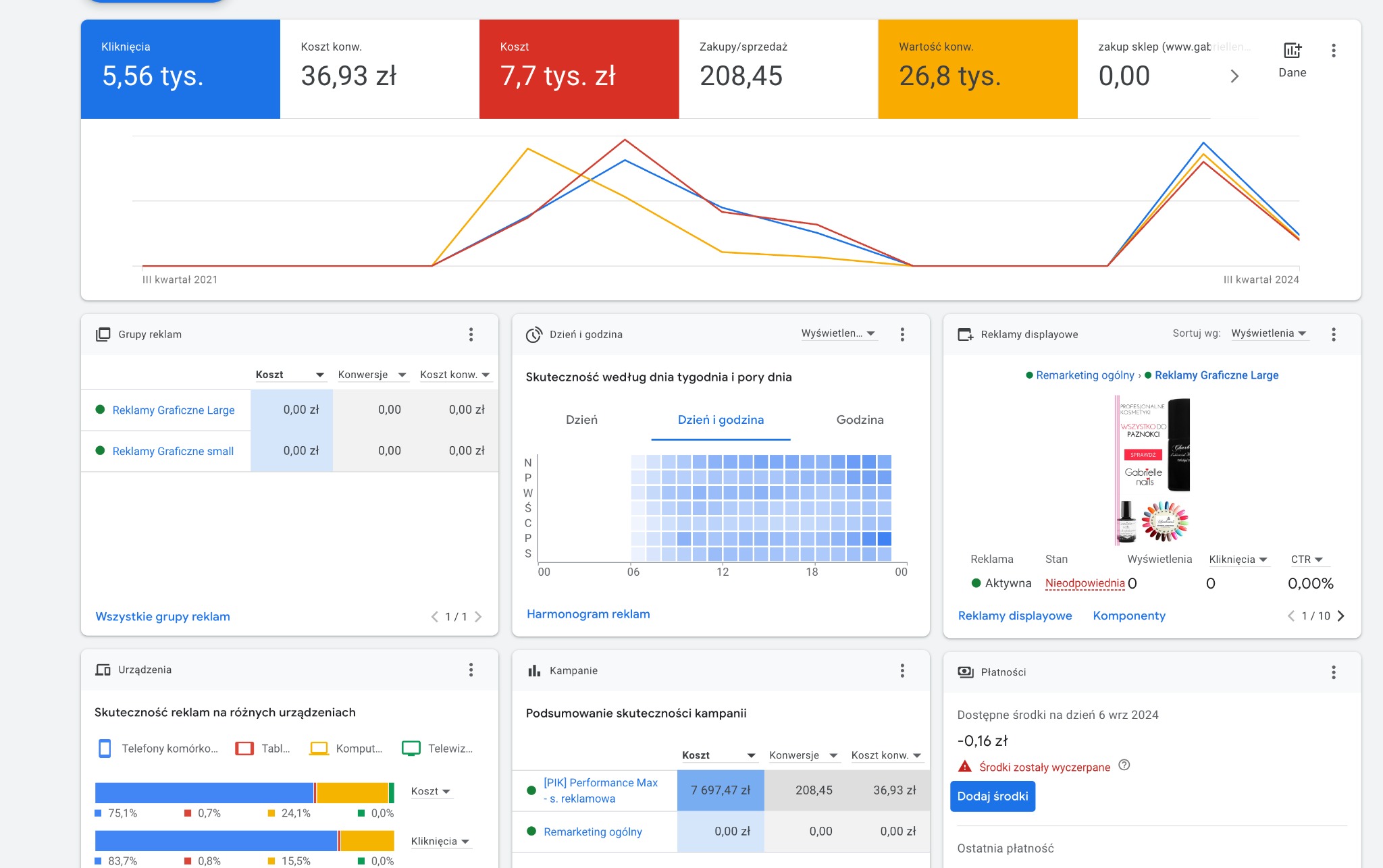Open Harmonogram reklam link
1383x868 pixels.
[588, 614]
